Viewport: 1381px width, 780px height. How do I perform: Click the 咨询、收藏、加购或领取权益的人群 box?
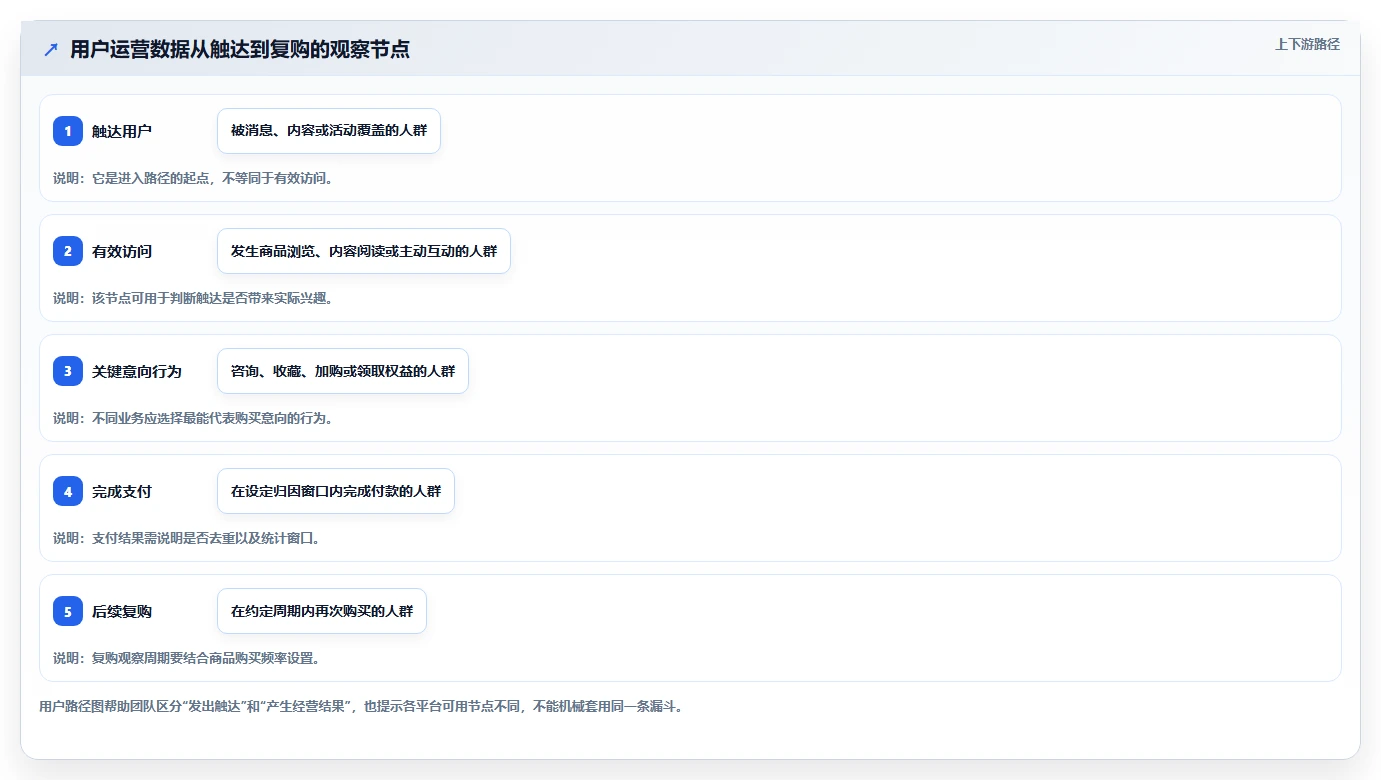point(343,371)
